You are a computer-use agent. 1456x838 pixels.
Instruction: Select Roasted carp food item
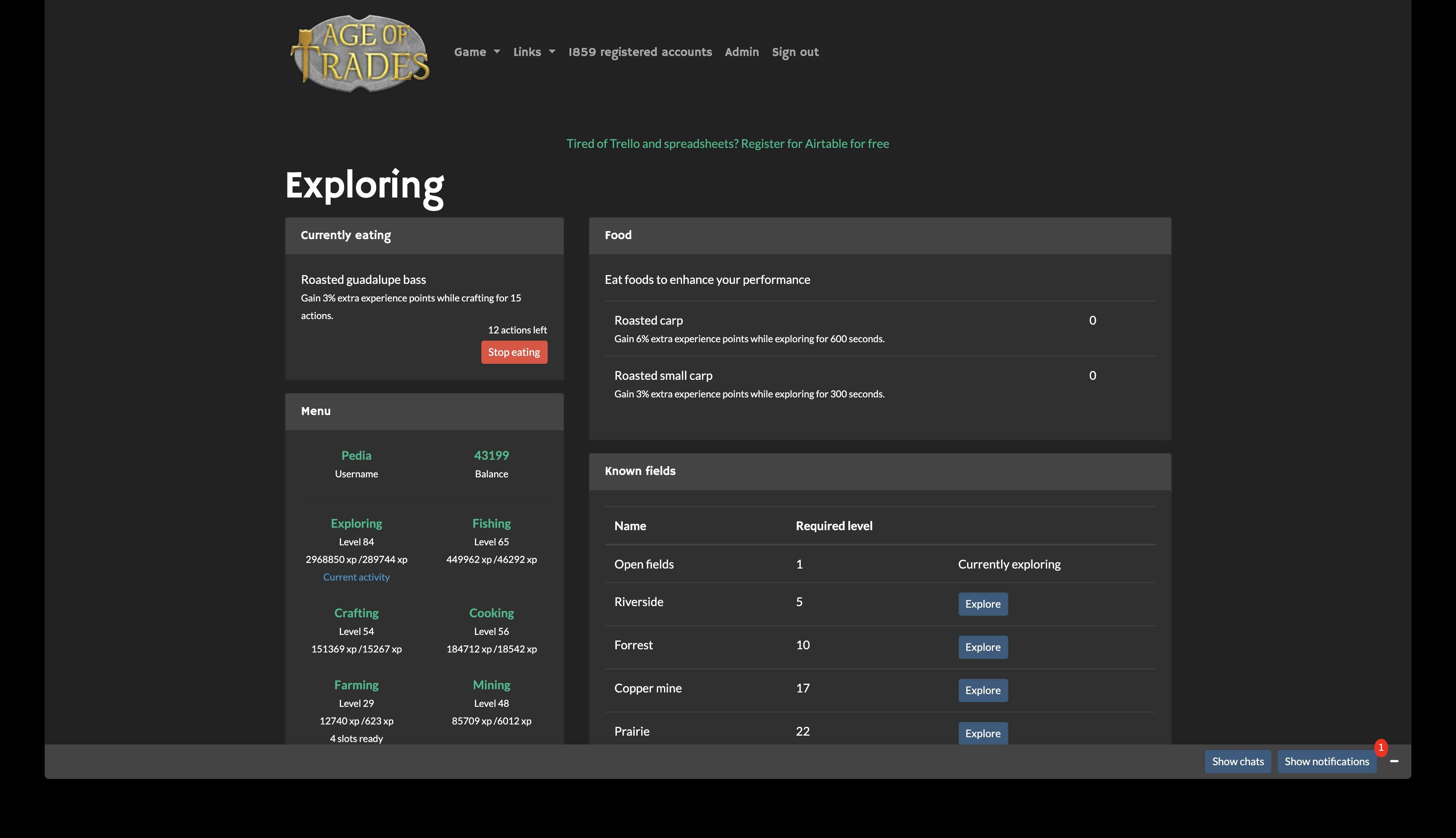648,320
